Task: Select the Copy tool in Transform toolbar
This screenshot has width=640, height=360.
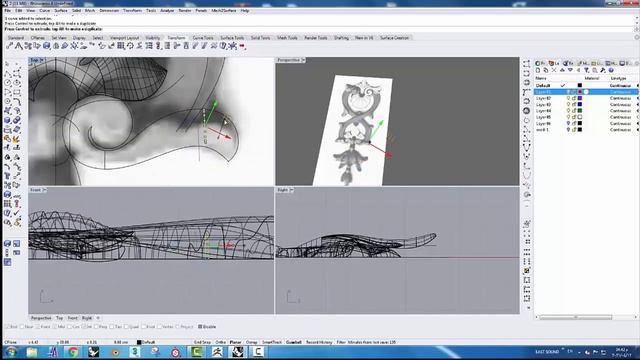Action: pos(19,46)
